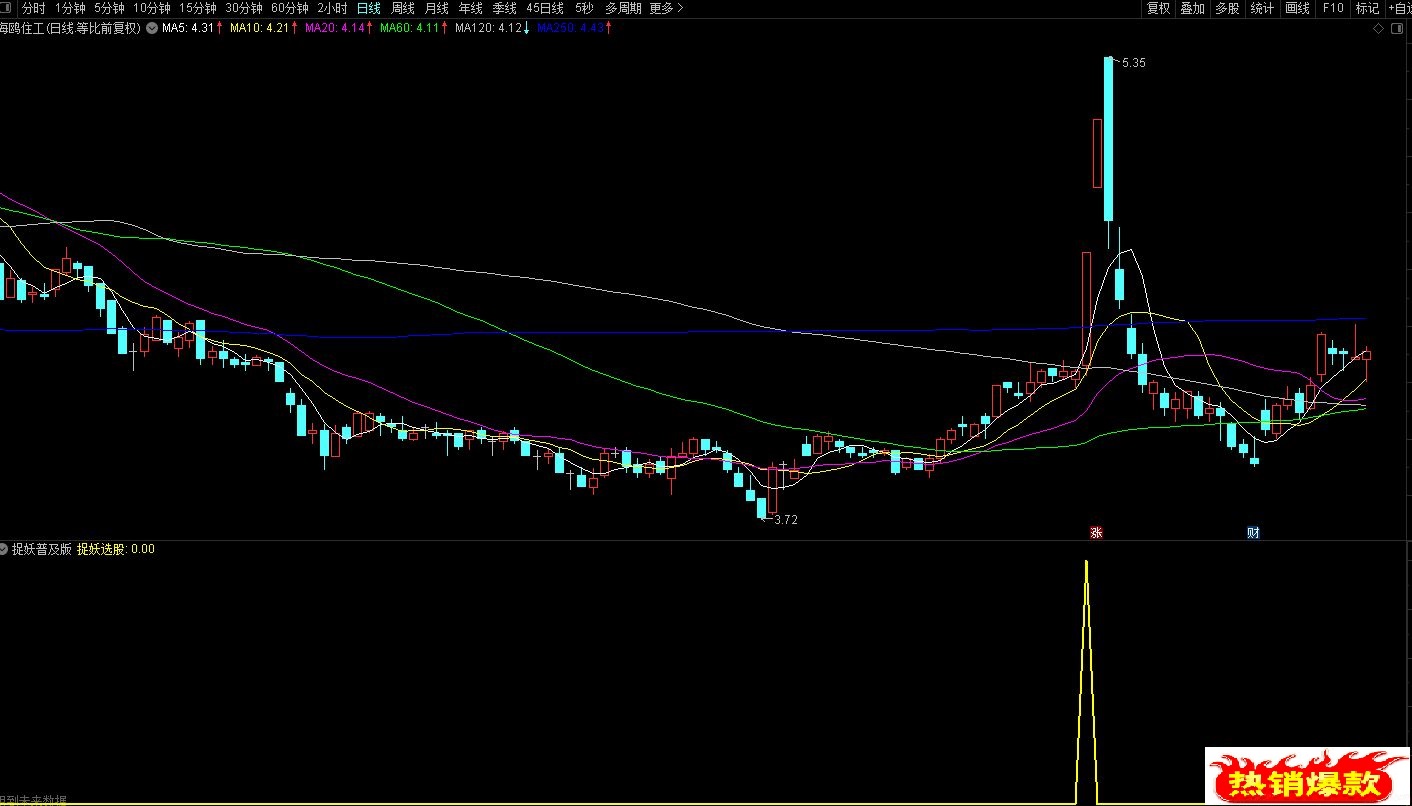Click the small panel icon left of 分时

[6, 8]
